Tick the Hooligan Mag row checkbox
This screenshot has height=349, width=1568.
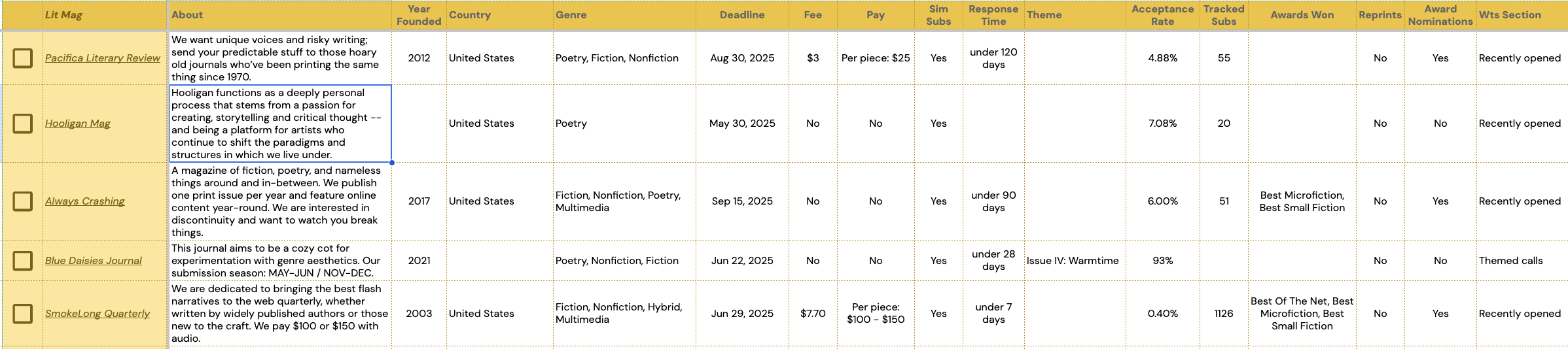23,124
